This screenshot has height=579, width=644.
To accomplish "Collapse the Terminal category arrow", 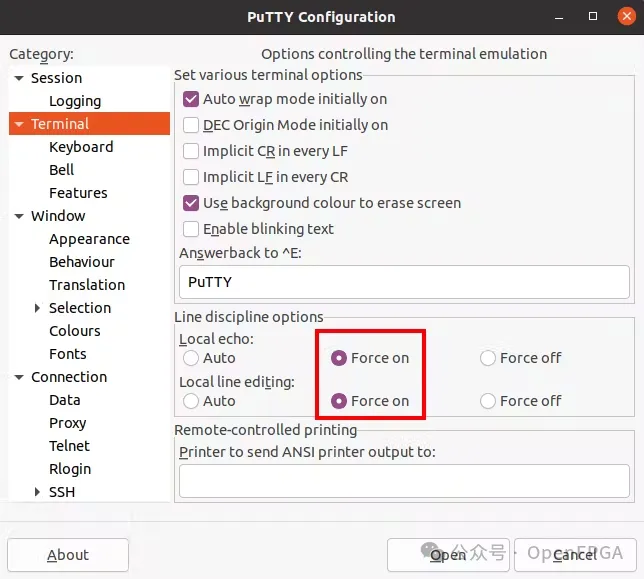I will [19, 124].
